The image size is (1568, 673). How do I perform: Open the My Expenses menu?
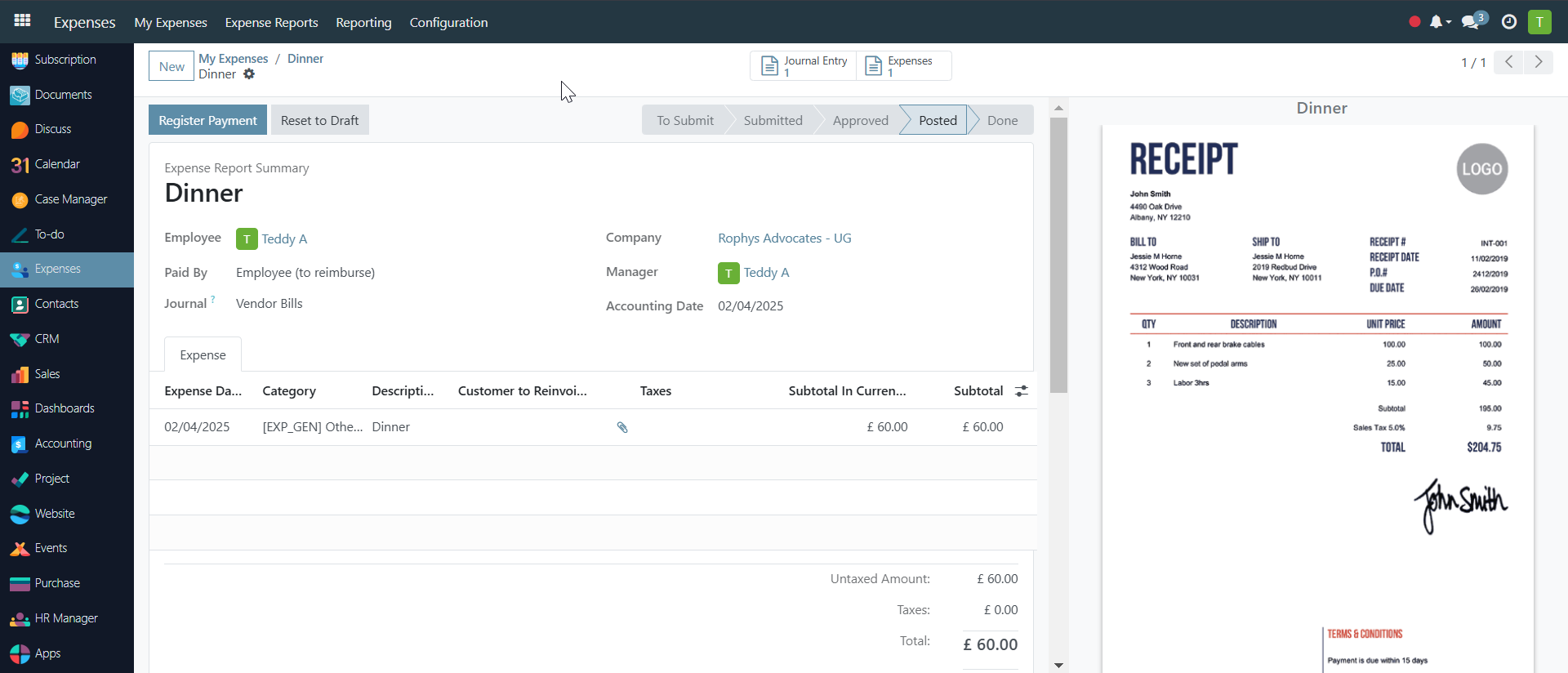tap(171, 22)
